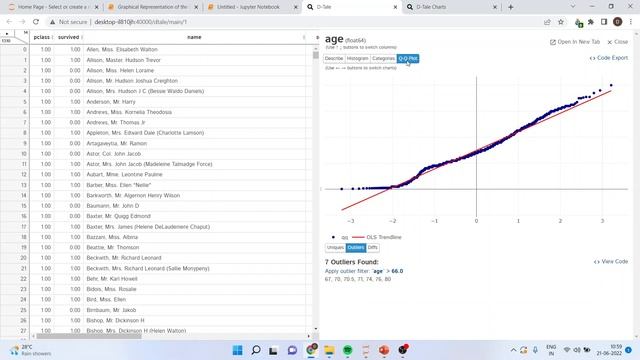Open PowerPoint from the taskbar

pos(384,350)
